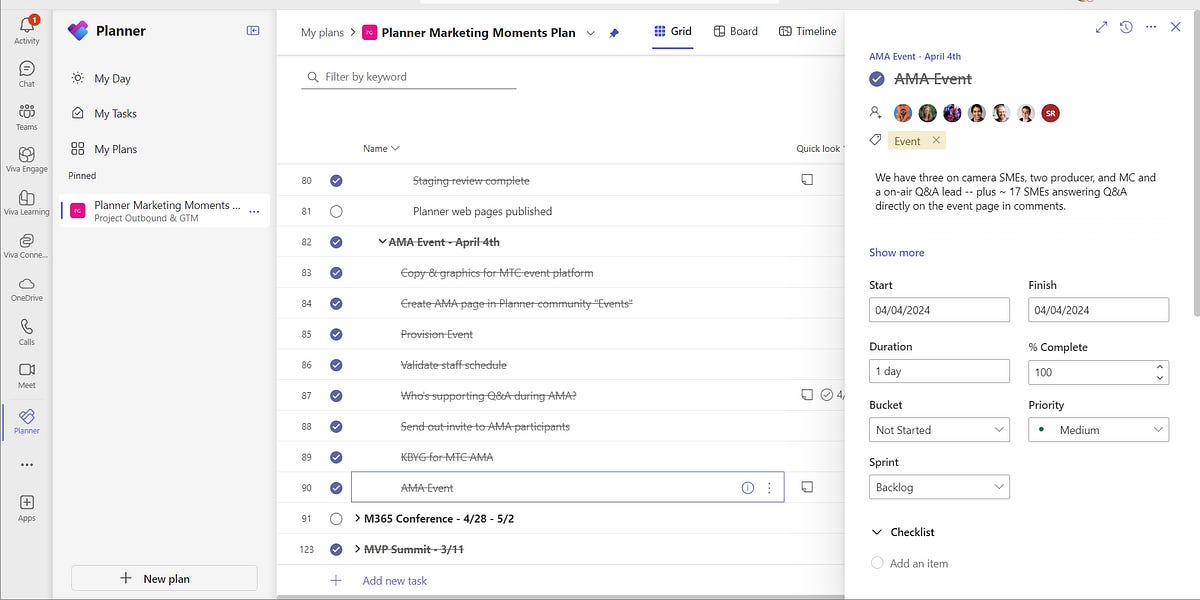Unpin the Planner Marketing Moments Plan
Screen dimensions: 1200x600
[614, 32]
